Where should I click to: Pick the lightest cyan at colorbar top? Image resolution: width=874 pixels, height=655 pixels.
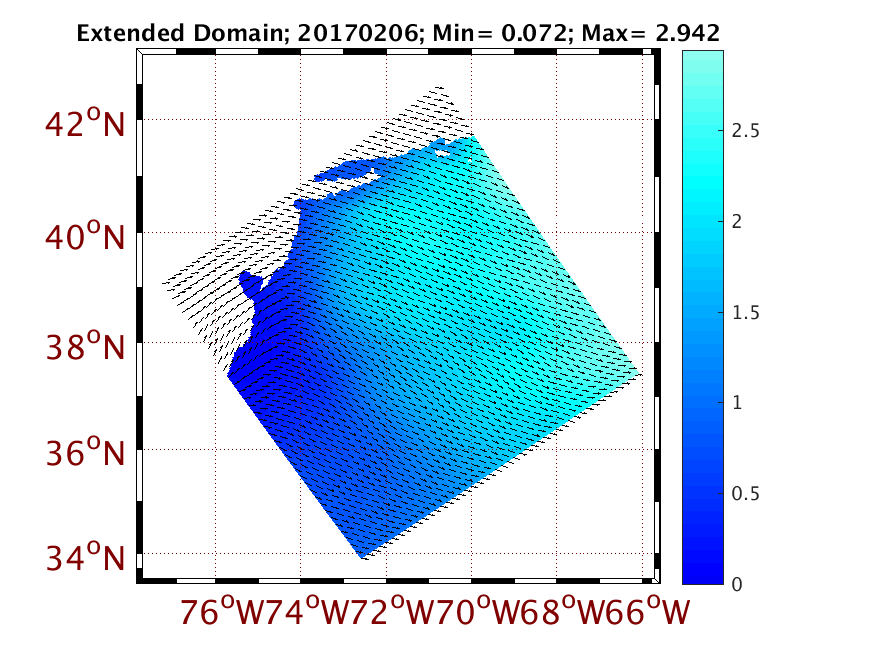pos(709,55)
